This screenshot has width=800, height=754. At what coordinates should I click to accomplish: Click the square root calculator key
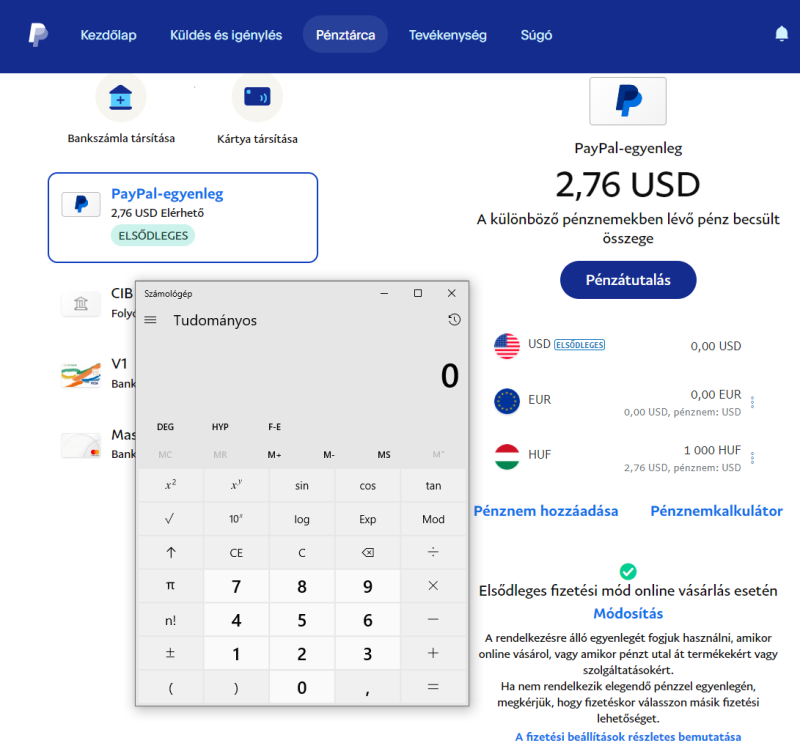coord(170,519)
